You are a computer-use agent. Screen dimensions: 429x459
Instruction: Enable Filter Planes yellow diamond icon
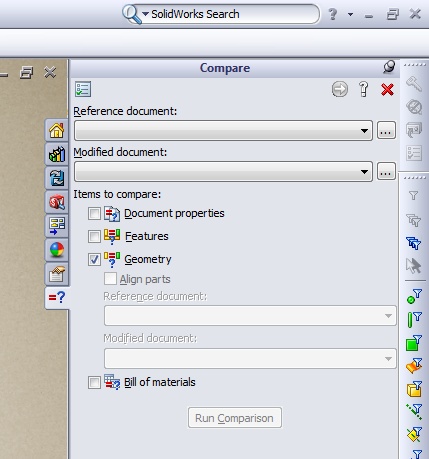click(x=414, y=435)
